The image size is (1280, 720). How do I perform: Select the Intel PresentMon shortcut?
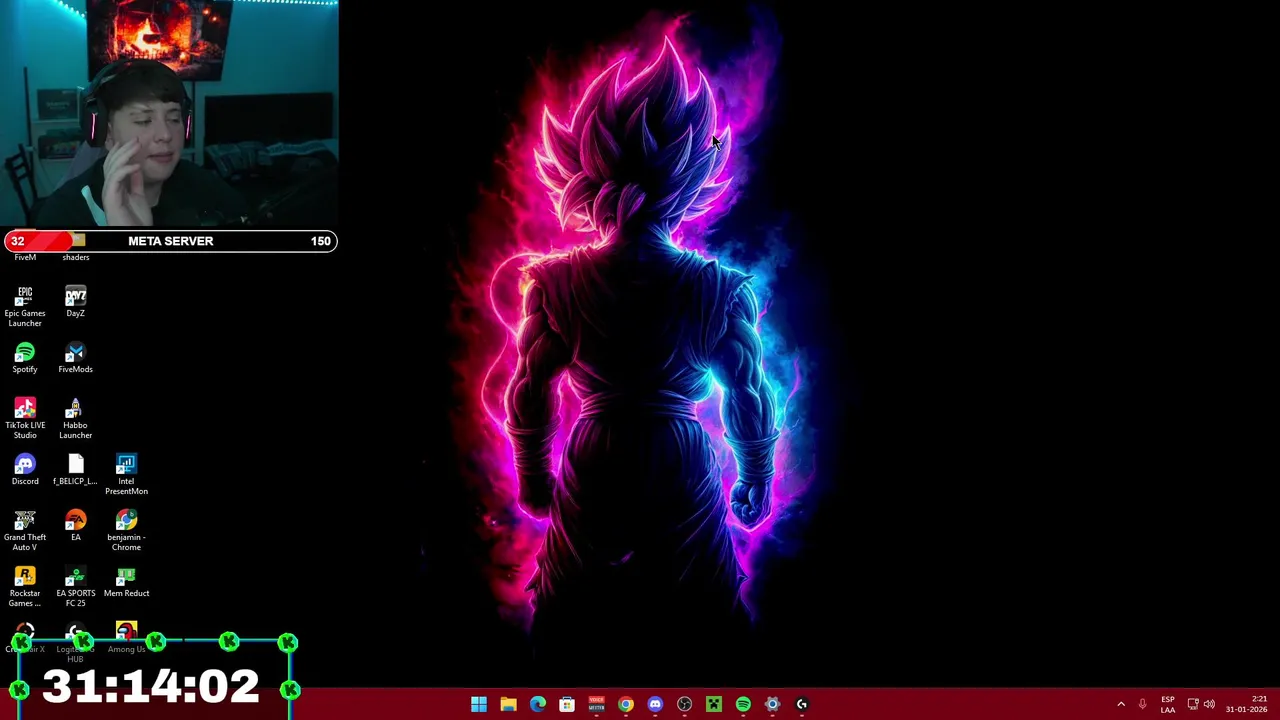[x=126, y=474]
